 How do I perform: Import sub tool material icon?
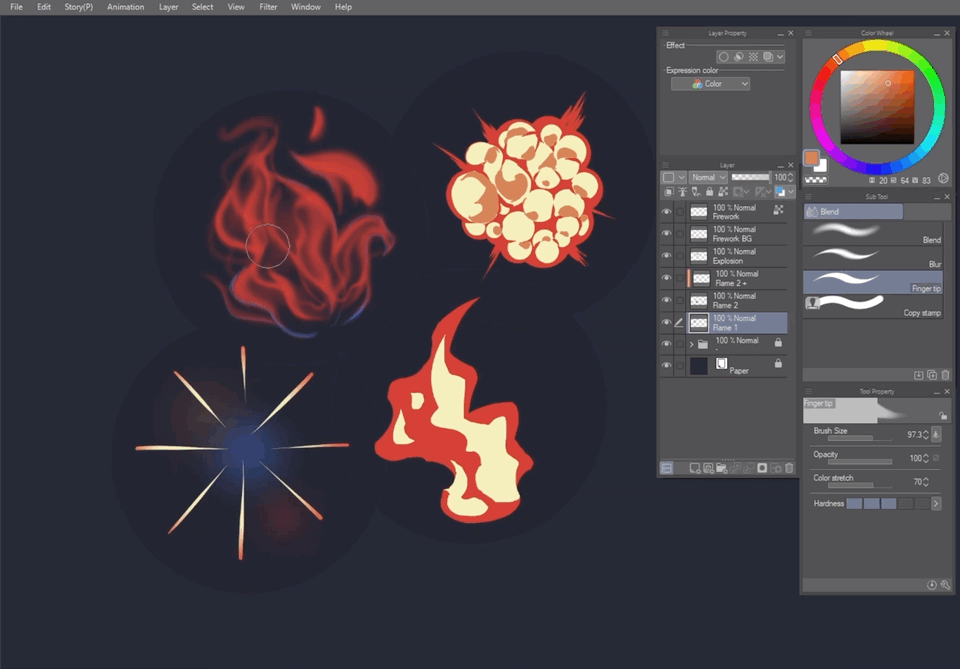(918, 375)
